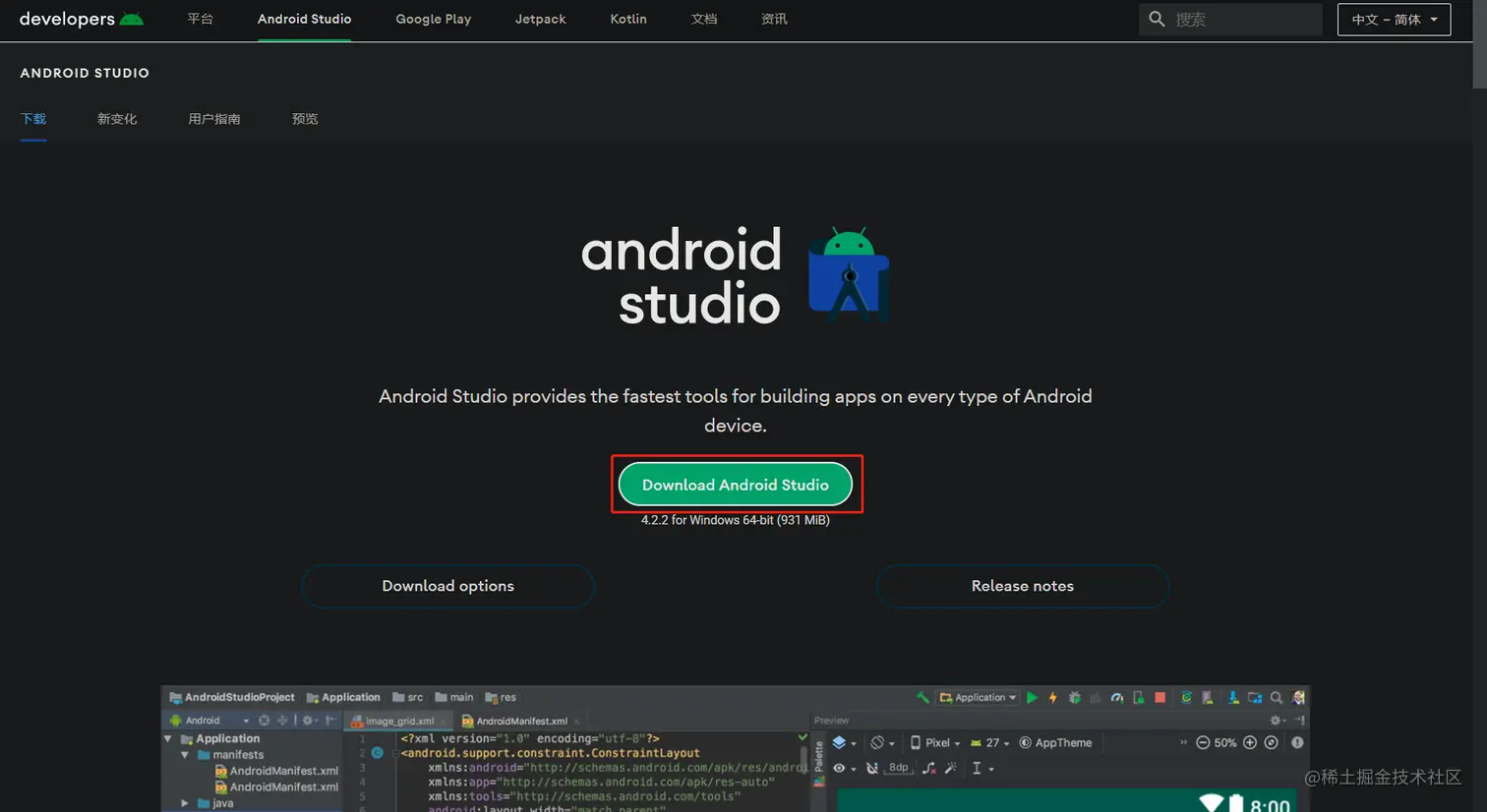Click the Profile gauge icon

(x=1117, y=697)
